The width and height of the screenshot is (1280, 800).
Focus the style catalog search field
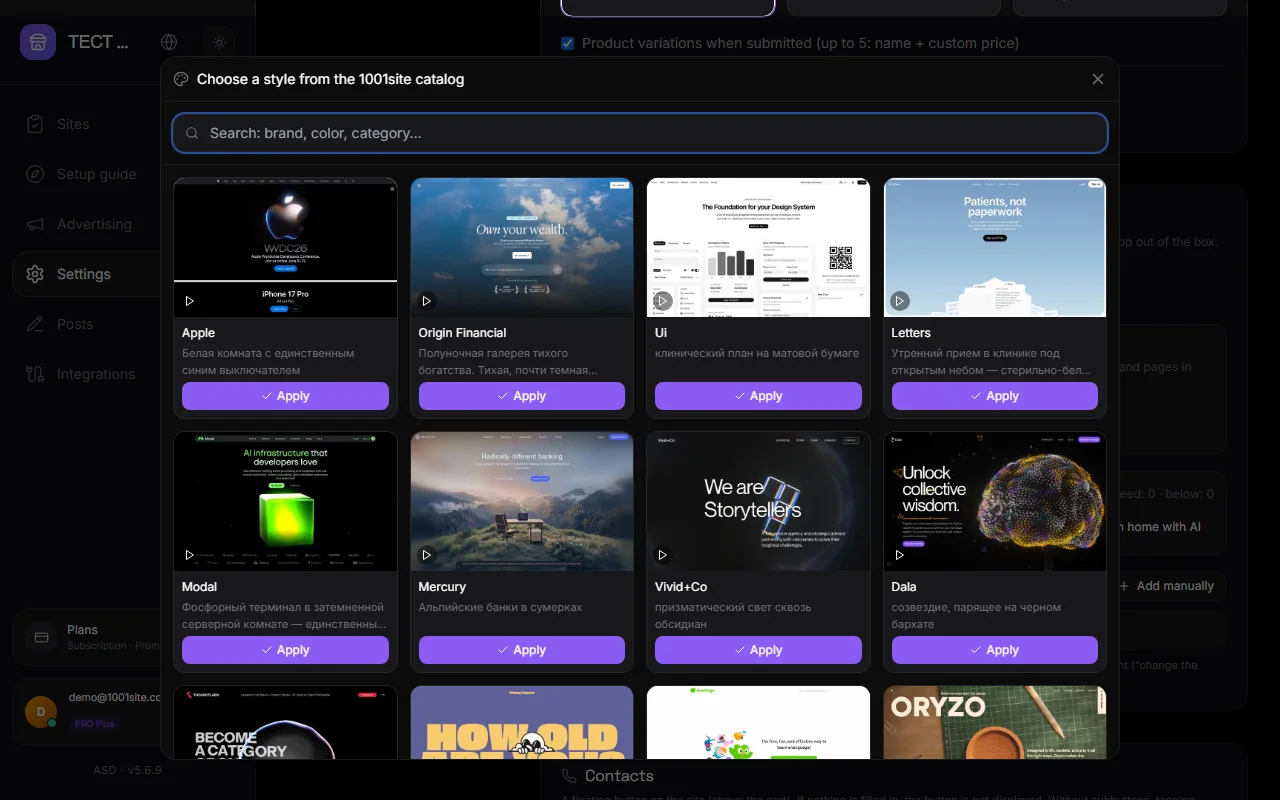640,133
